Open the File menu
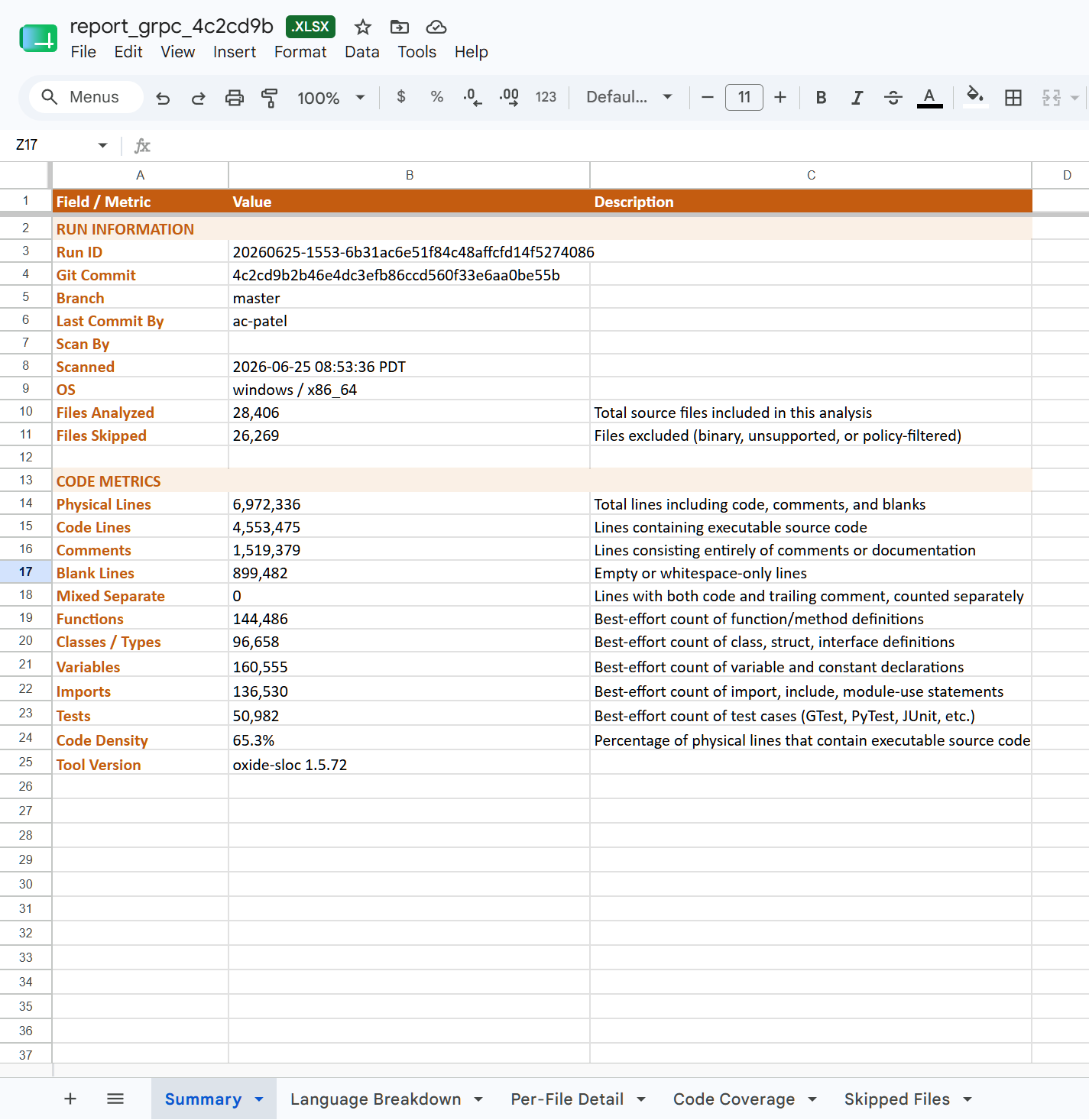Image resolution: width=1089 pixels, height=1120 pixels. (83, 52)
